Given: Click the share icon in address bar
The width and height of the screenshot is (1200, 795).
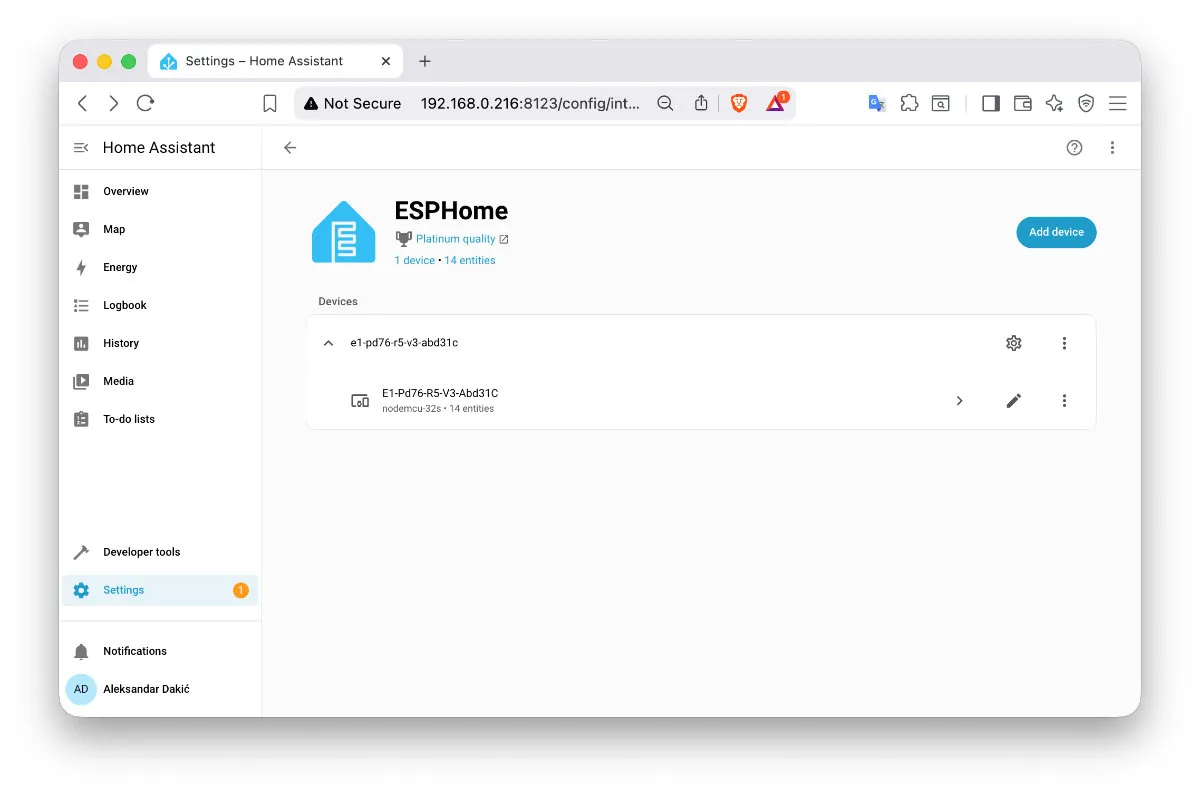Looking at the screenshot, I should [x=701, y=103].
